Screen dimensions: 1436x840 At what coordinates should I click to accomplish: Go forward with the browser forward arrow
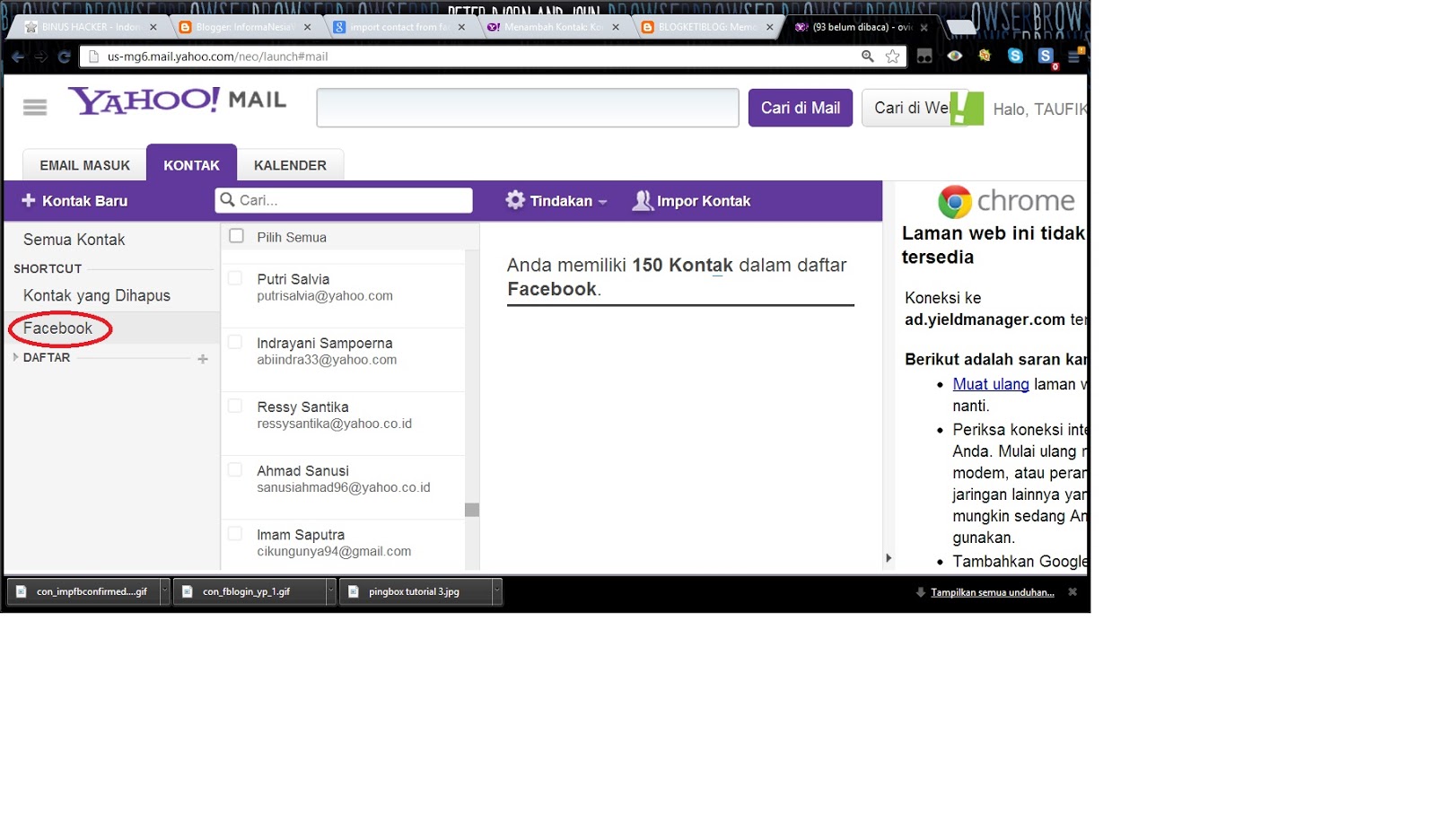[x=41, y=57]
